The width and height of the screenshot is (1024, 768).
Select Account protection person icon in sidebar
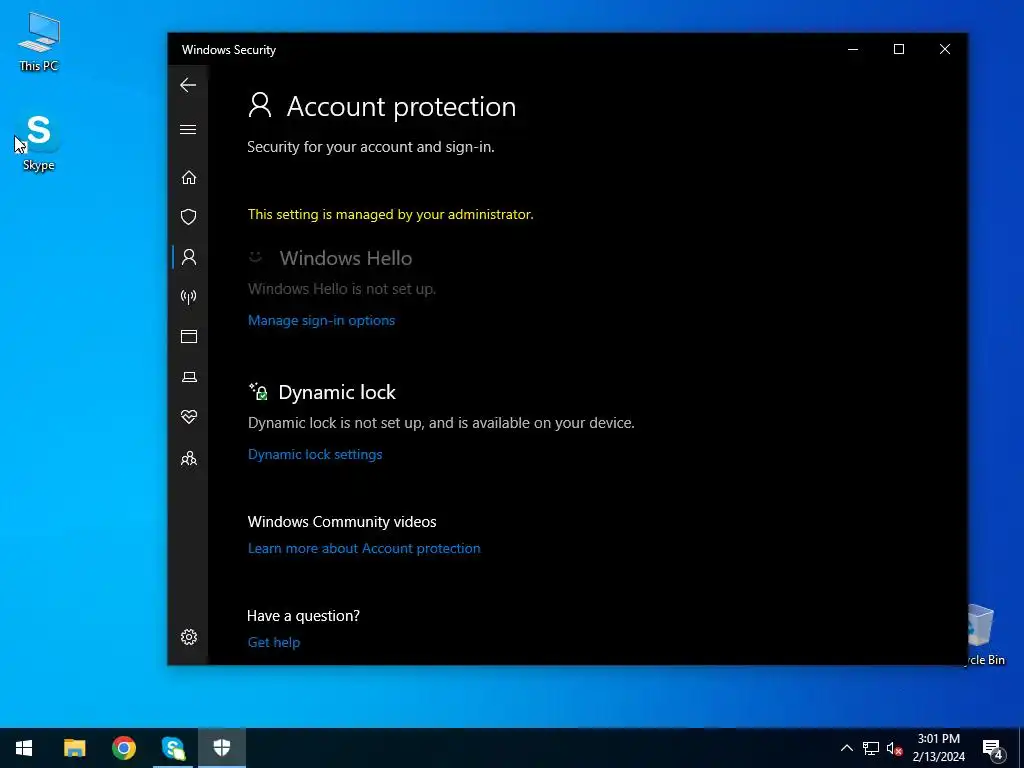(189, 257)
